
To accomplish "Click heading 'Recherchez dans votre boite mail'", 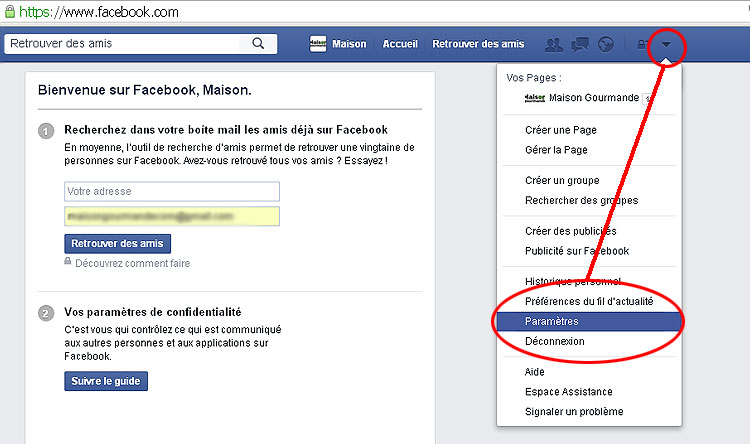I will pyautogui.click(x=226, y=130).
